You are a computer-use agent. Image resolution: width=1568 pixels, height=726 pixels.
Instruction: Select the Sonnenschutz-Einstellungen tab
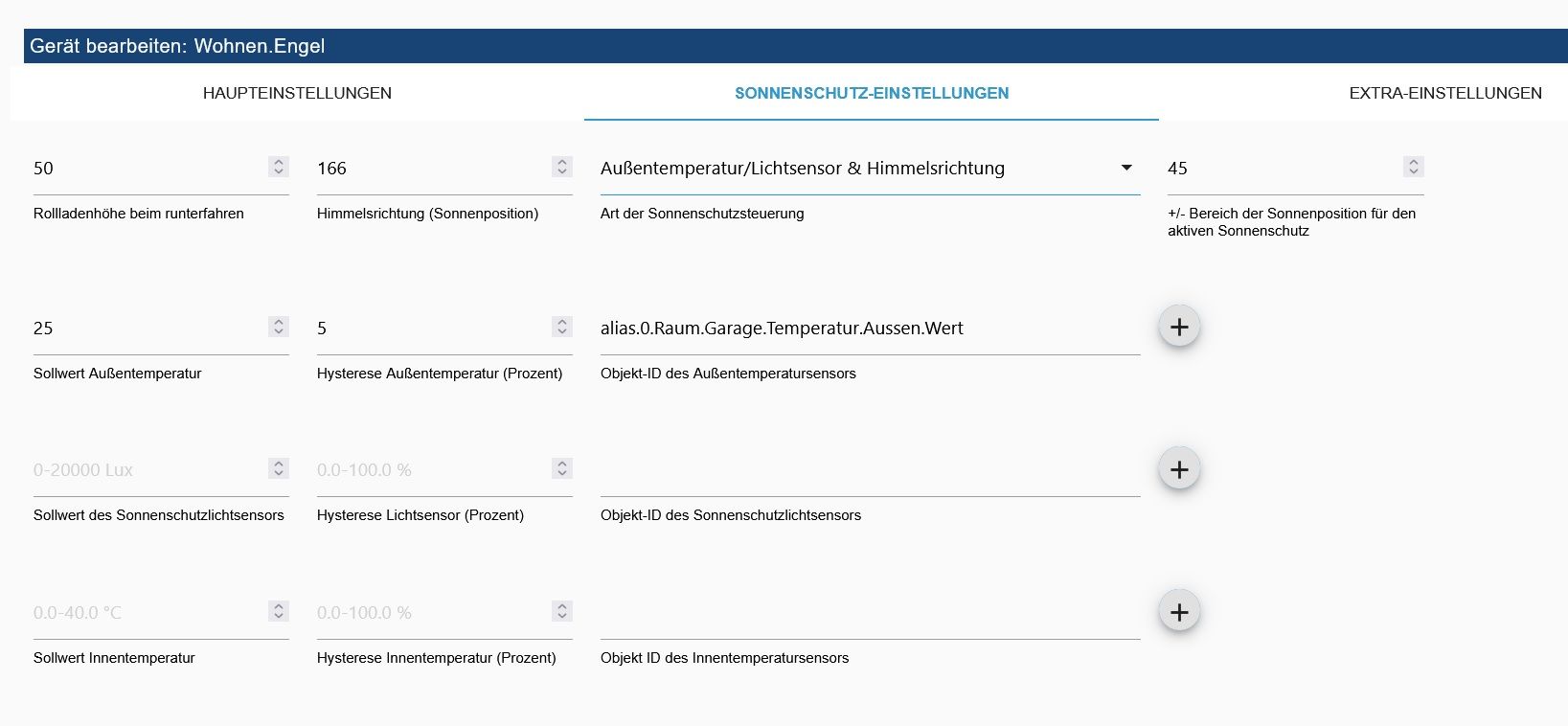pyautogui.click(x=872, y=93)
